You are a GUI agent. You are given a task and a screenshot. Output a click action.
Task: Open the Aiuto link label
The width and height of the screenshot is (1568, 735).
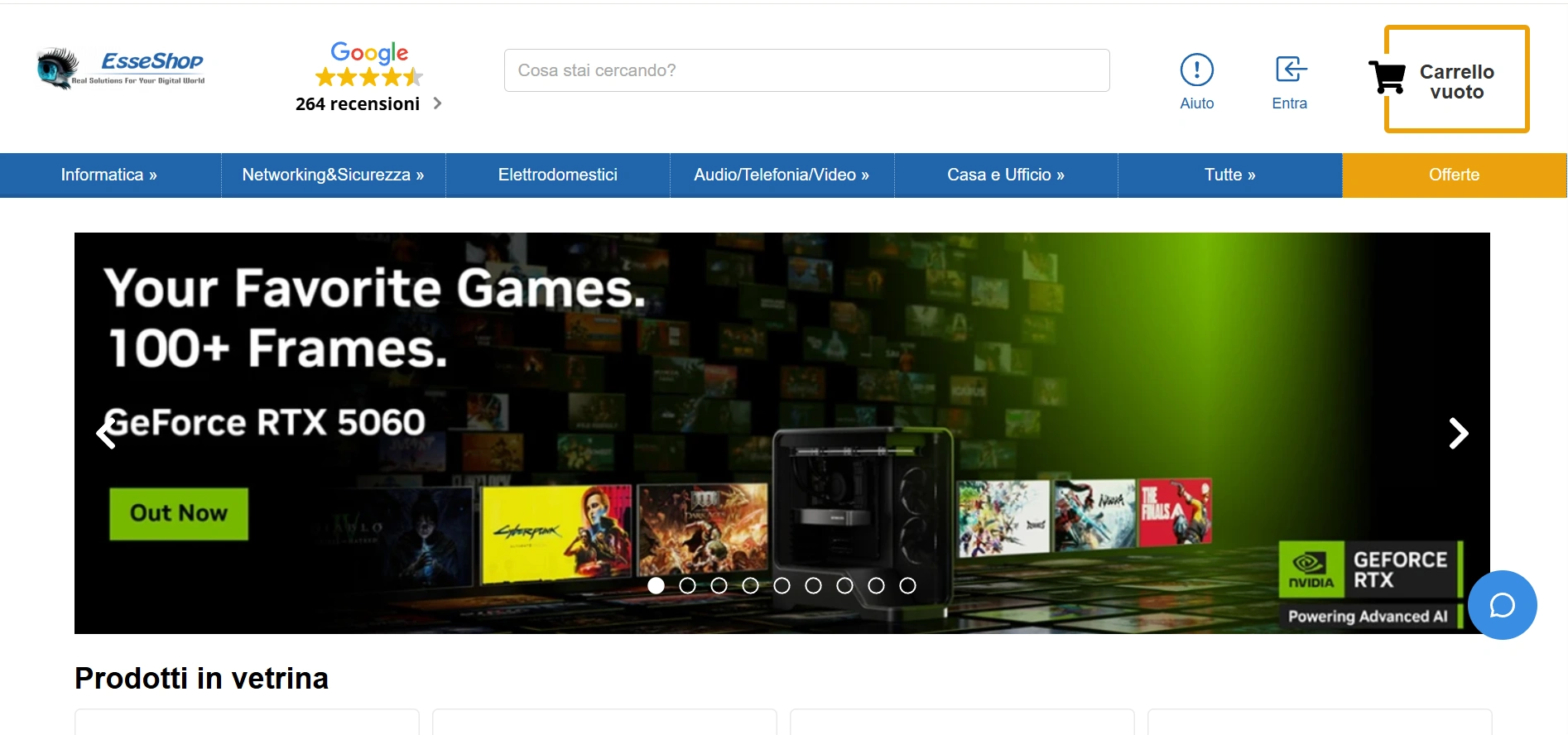1197,103
